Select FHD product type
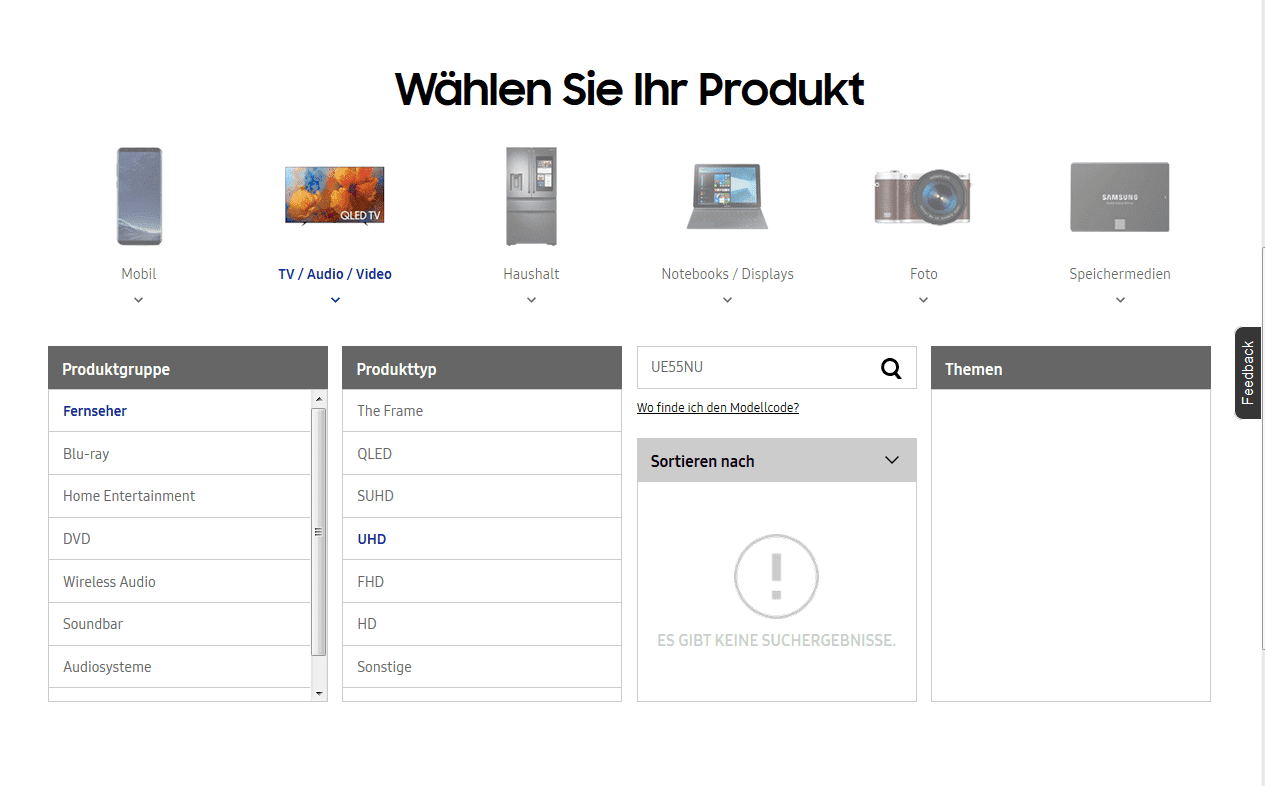 [482, 582]
